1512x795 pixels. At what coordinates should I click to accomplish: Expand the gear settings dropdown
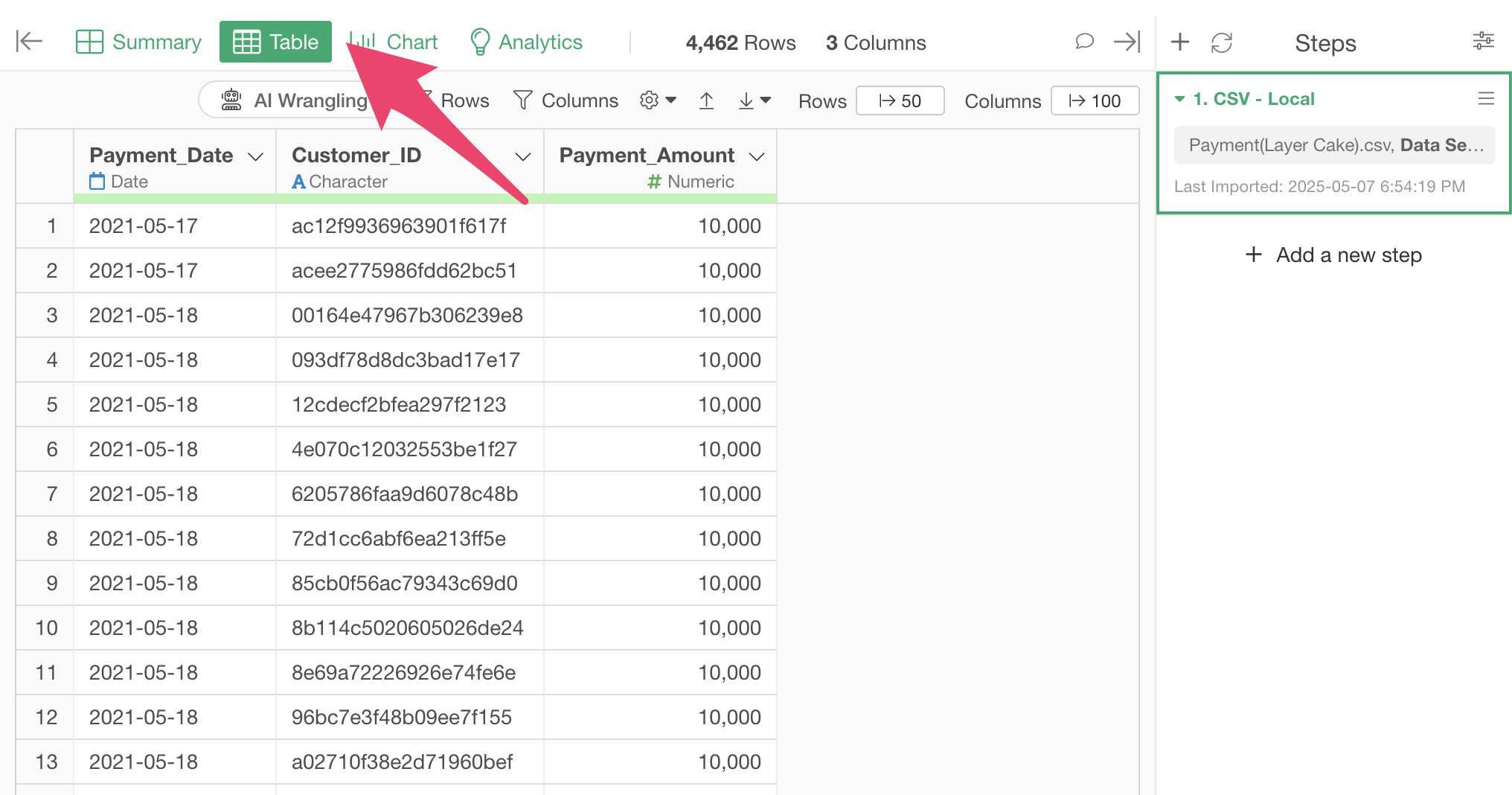coord(658,100)
